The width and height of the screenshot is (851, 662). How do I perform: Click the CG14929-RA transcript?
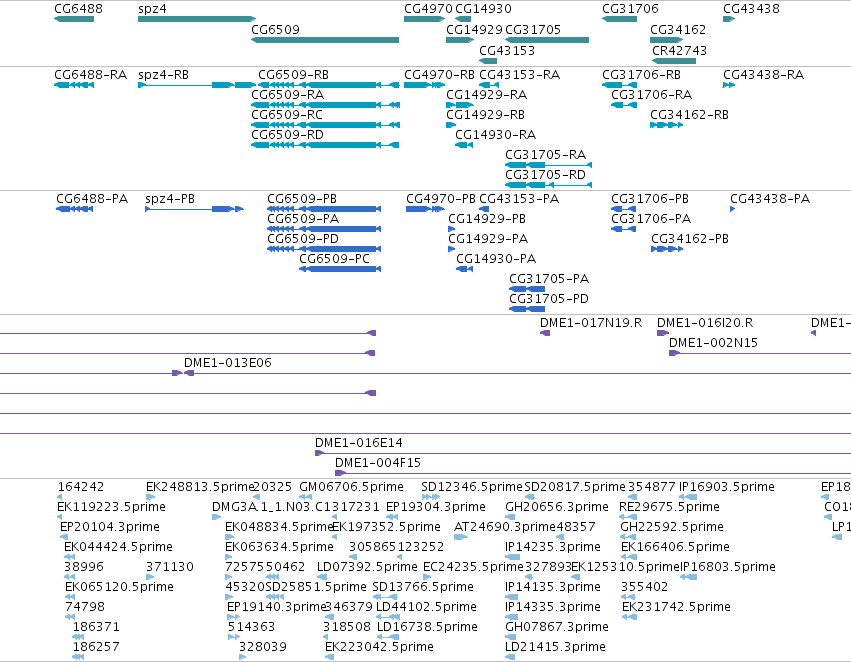coord(460,105)
